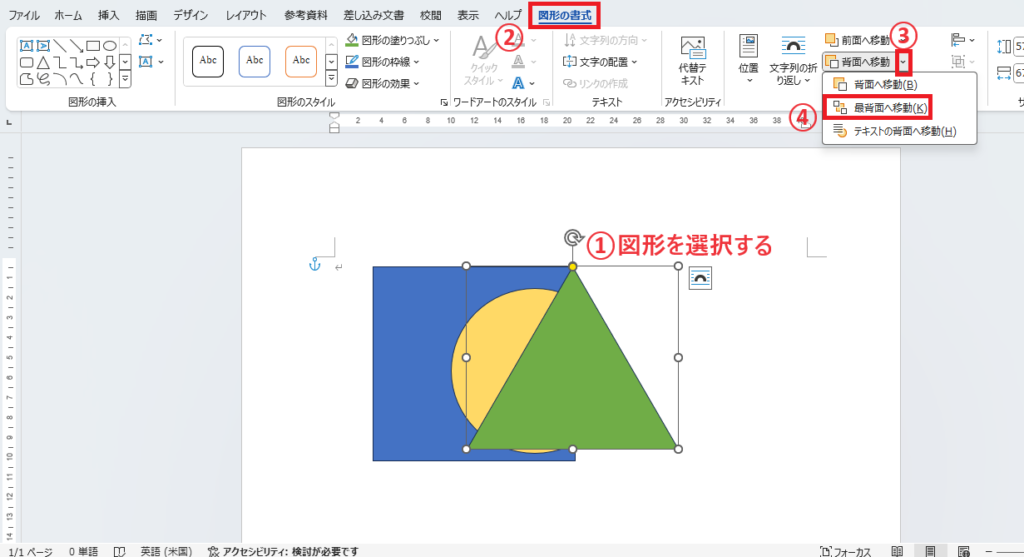Click アクセシビリティ: 検討が必要です status
The width and height of the screenshot is (1024, 557).
tap(283, 551)
